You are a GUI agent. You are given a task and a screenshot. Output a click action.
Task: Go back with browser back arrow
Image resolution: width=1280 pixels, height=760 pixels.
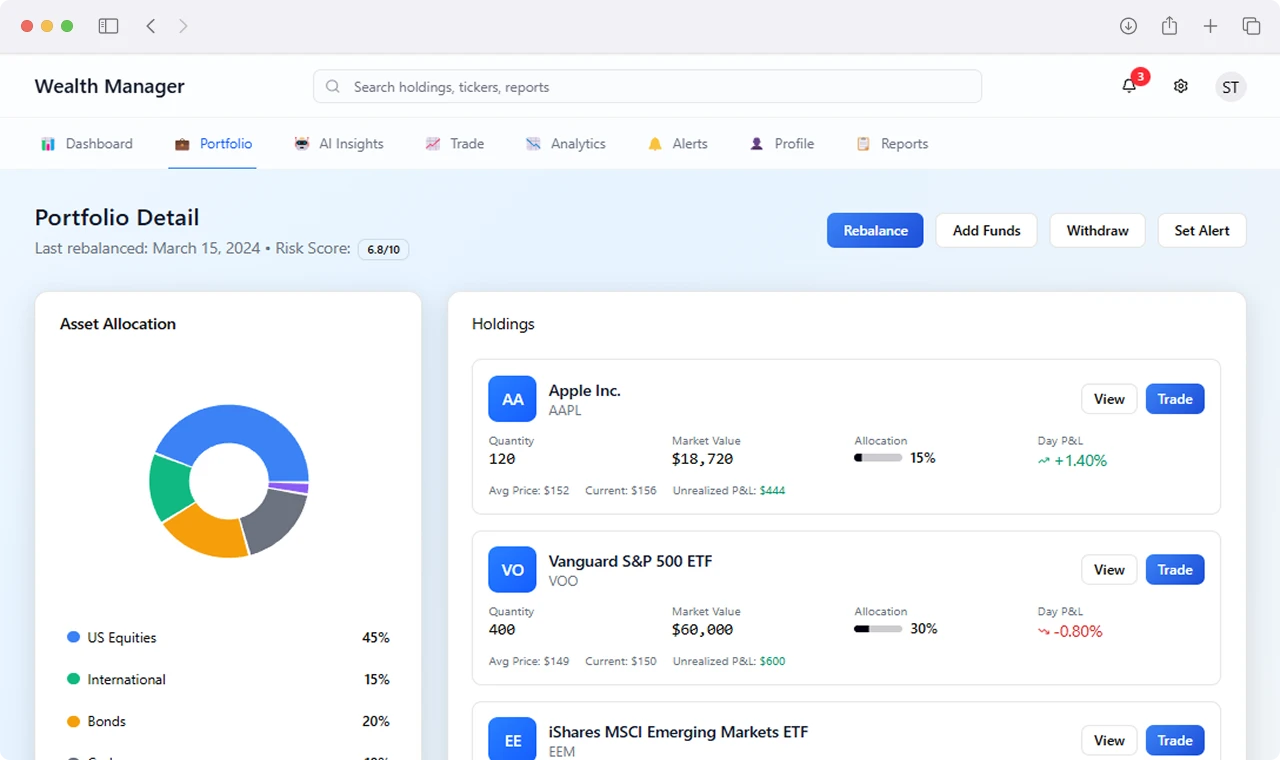(151, 26)
